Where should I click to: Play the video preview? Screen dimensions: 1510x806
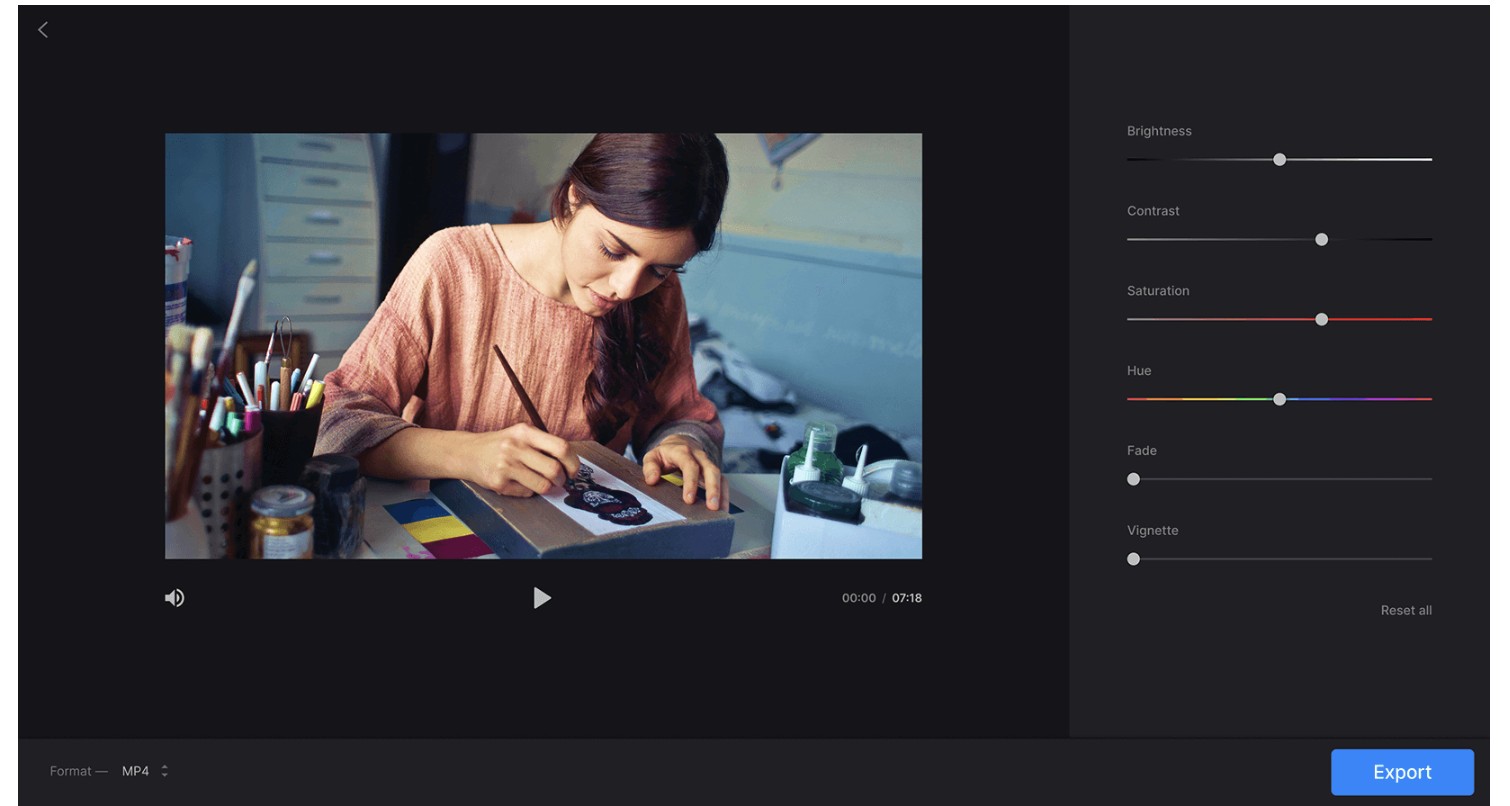pos(542,598)
